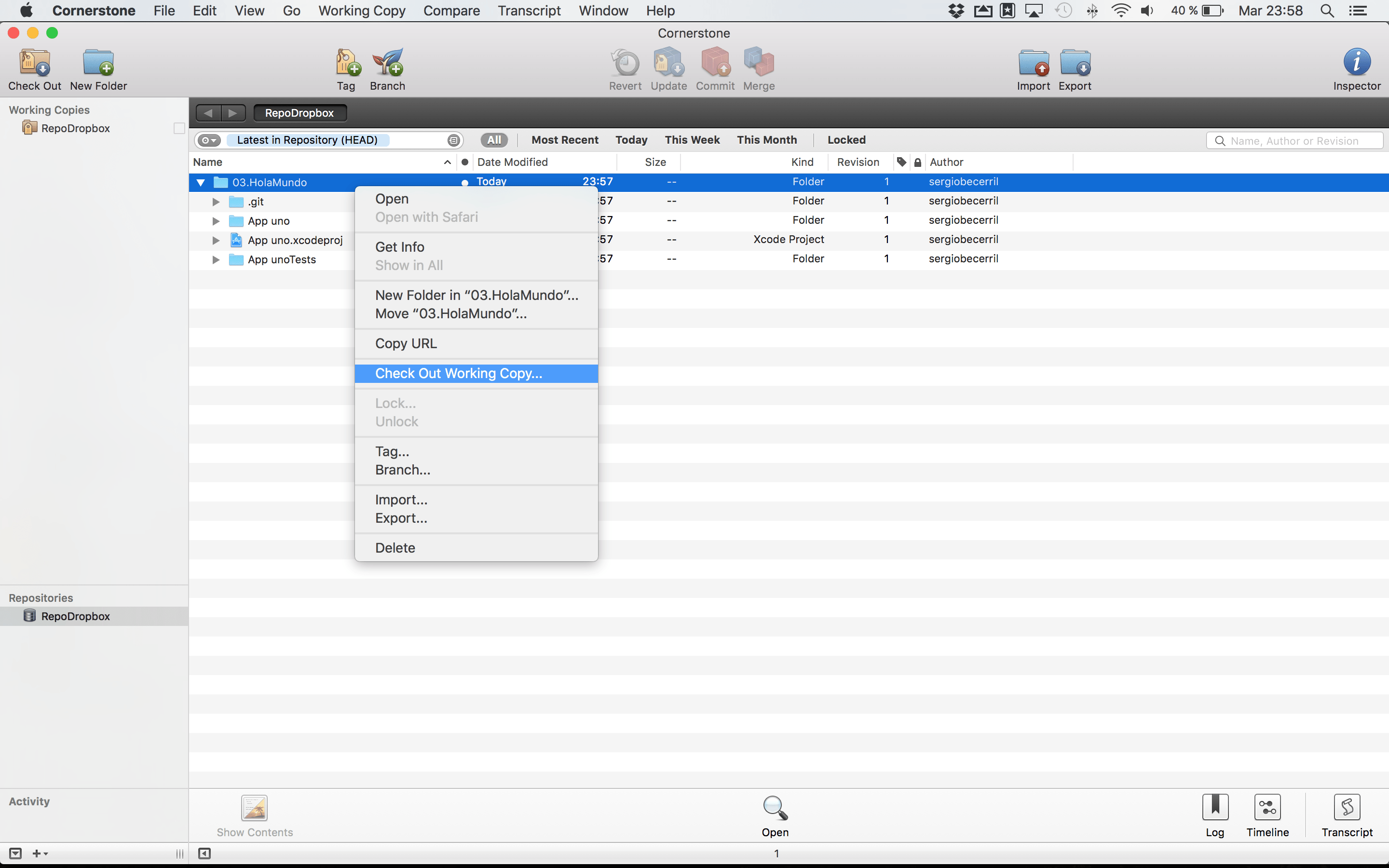Click the sidebar hide icon in status bar
Viewport: 1389px width, 868px height.
coord(204,854)
